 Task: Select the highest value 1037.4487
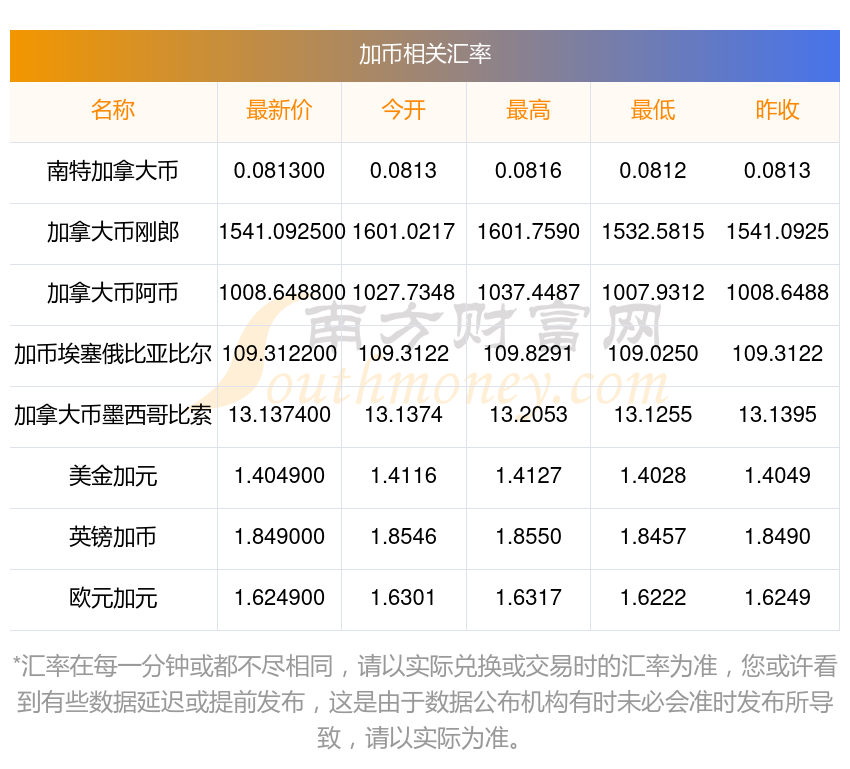[528, 293]
